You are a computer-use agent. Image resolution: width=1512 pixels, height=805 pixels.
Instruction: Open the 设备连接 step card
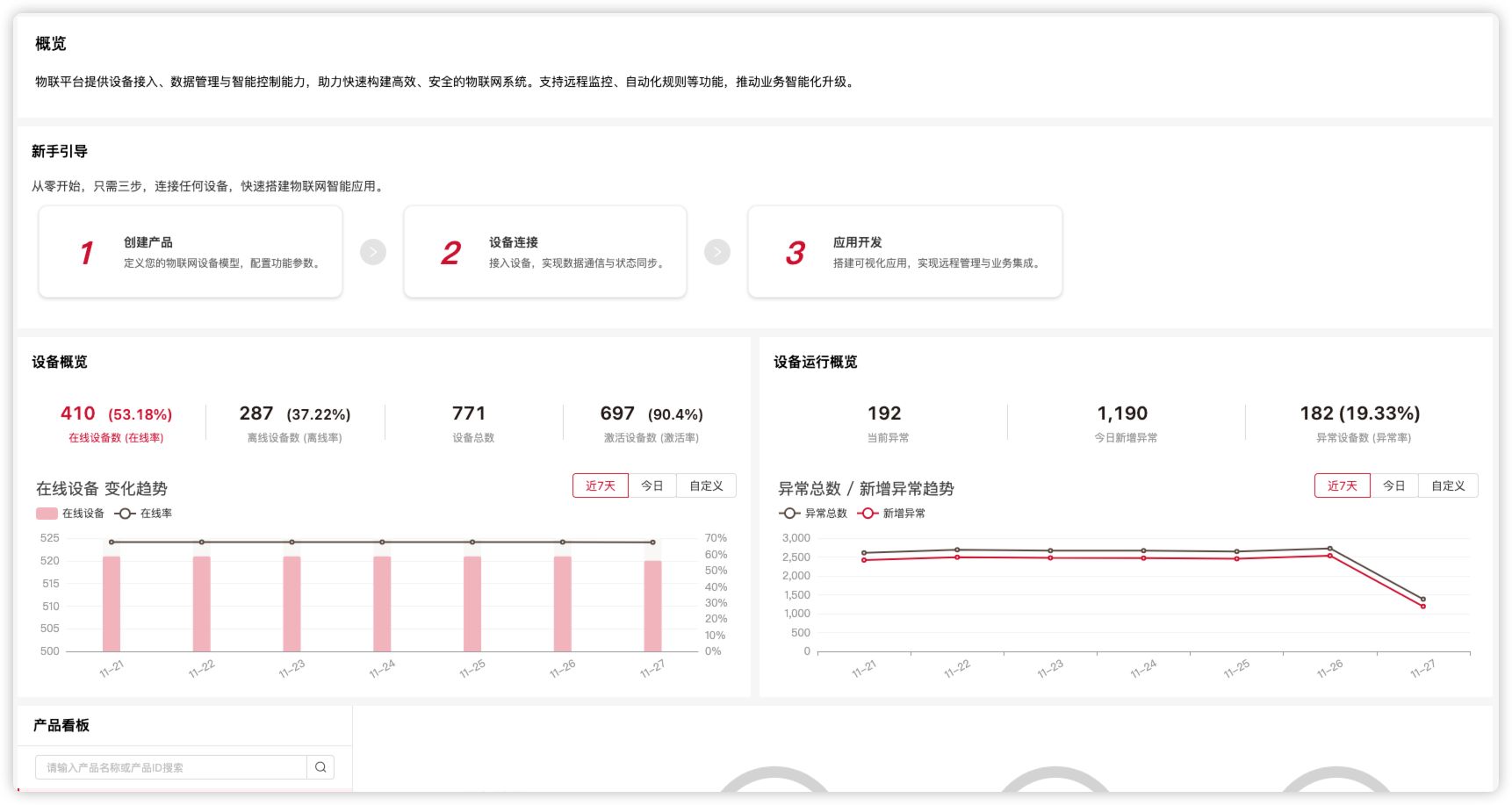(544, 253)
